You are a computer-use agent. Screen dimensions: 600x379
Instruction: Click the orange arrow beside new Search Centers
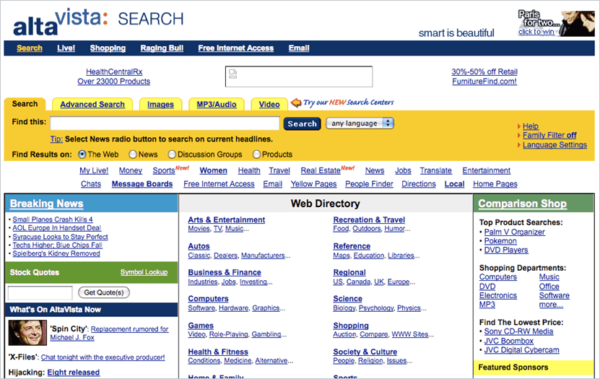click(x=296, y=103)
